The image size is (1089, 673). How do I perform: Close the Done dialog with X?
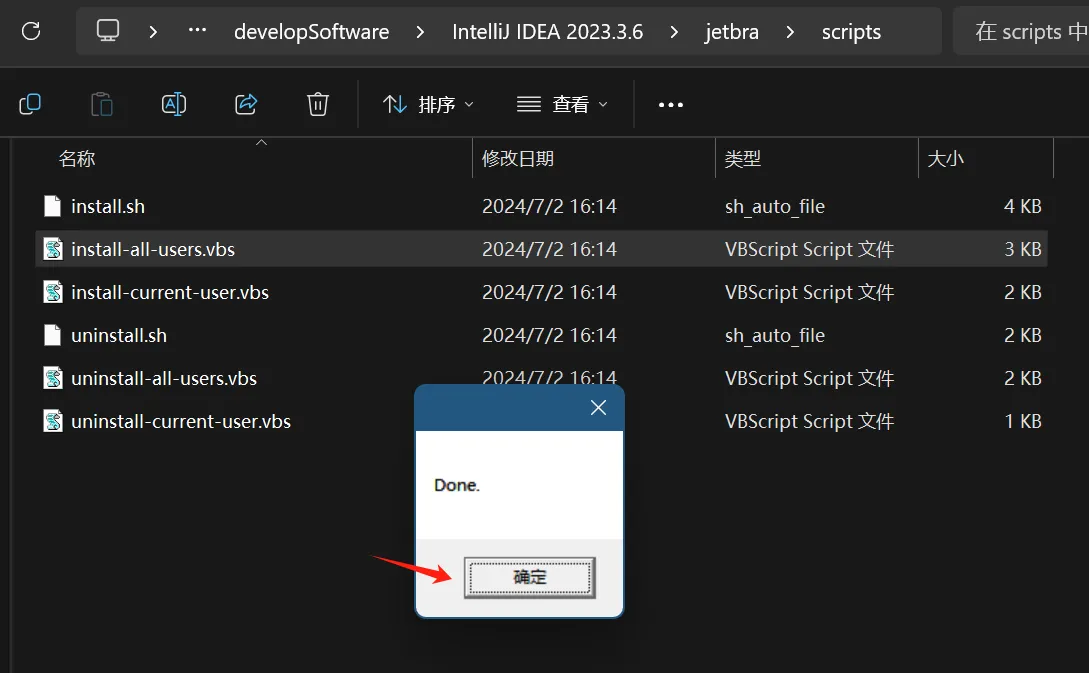pyautogui.click(x=598, y=408)
